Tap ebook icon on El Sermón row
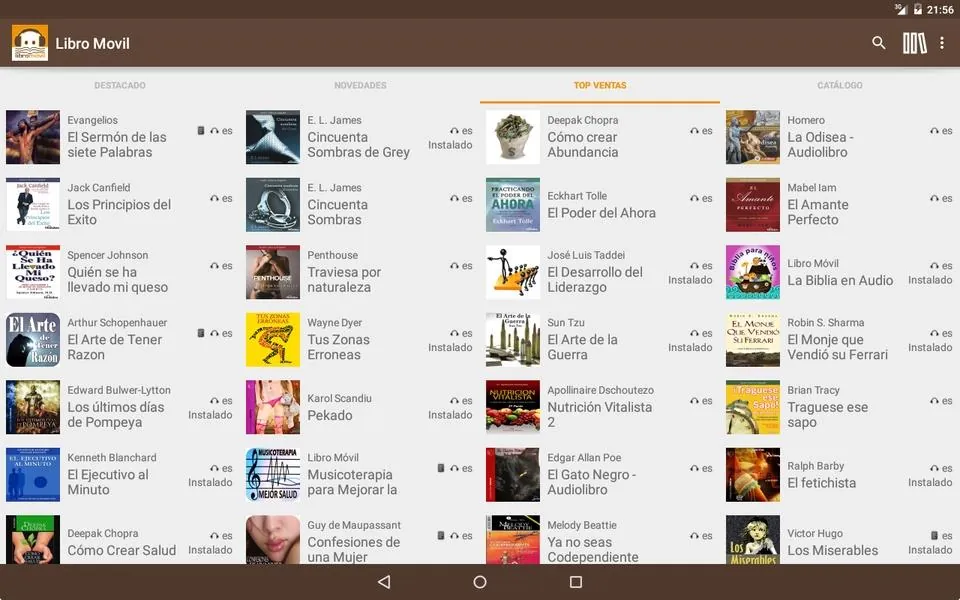Viewport: 960px width, 600px height. pyautogui.click(x=200, y=131)
